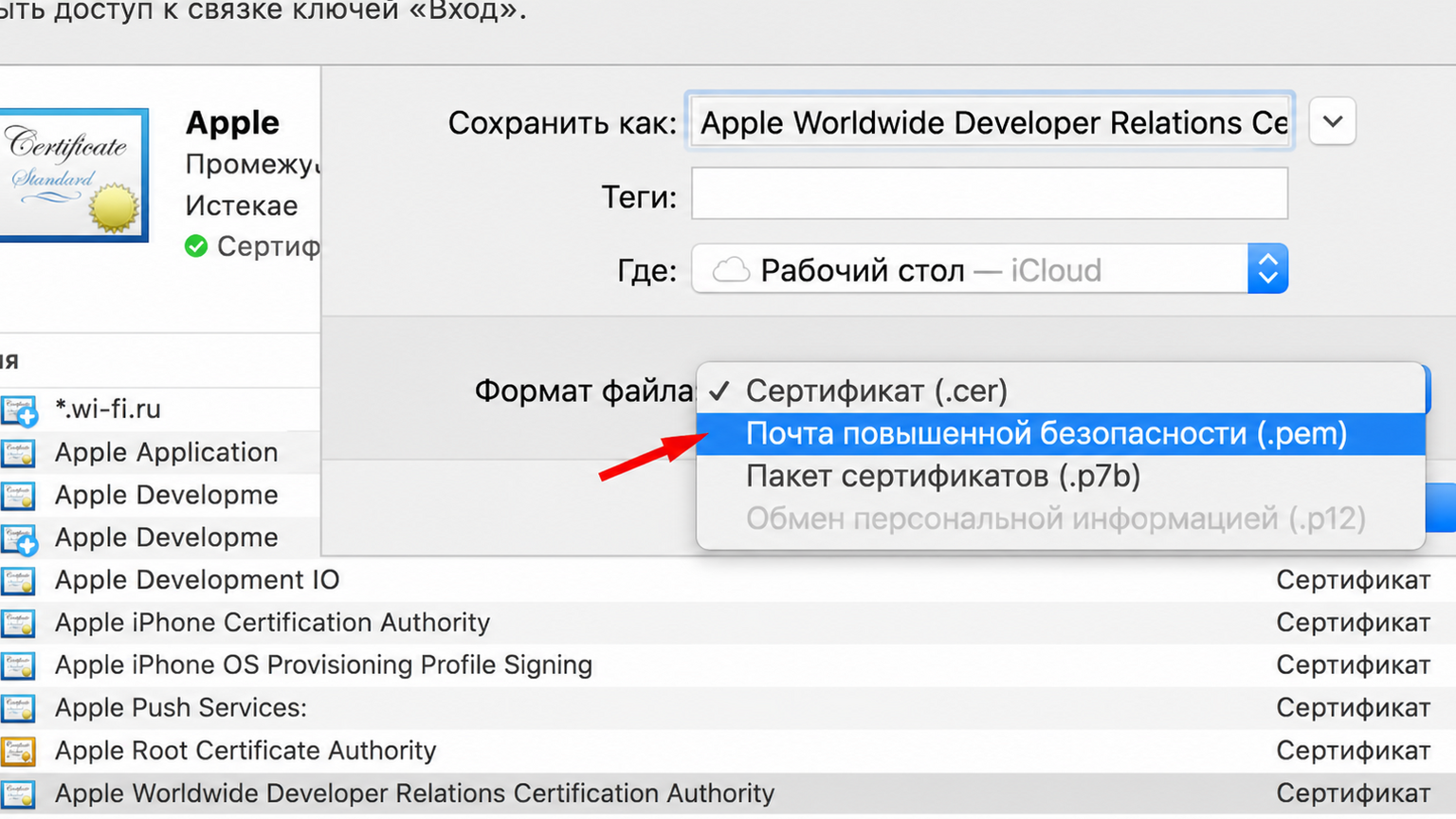1456x819 pixels.
Task: Click the icon for Apple Worldwide Developer Relations Certification Authority
Action: click(18, 793)
